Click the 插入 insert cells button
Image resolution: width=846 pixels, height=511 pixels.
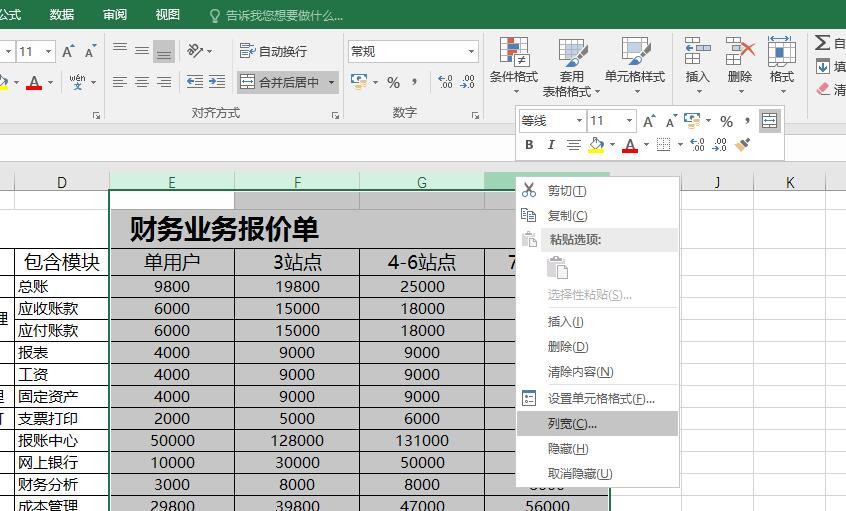click(697, 66)
